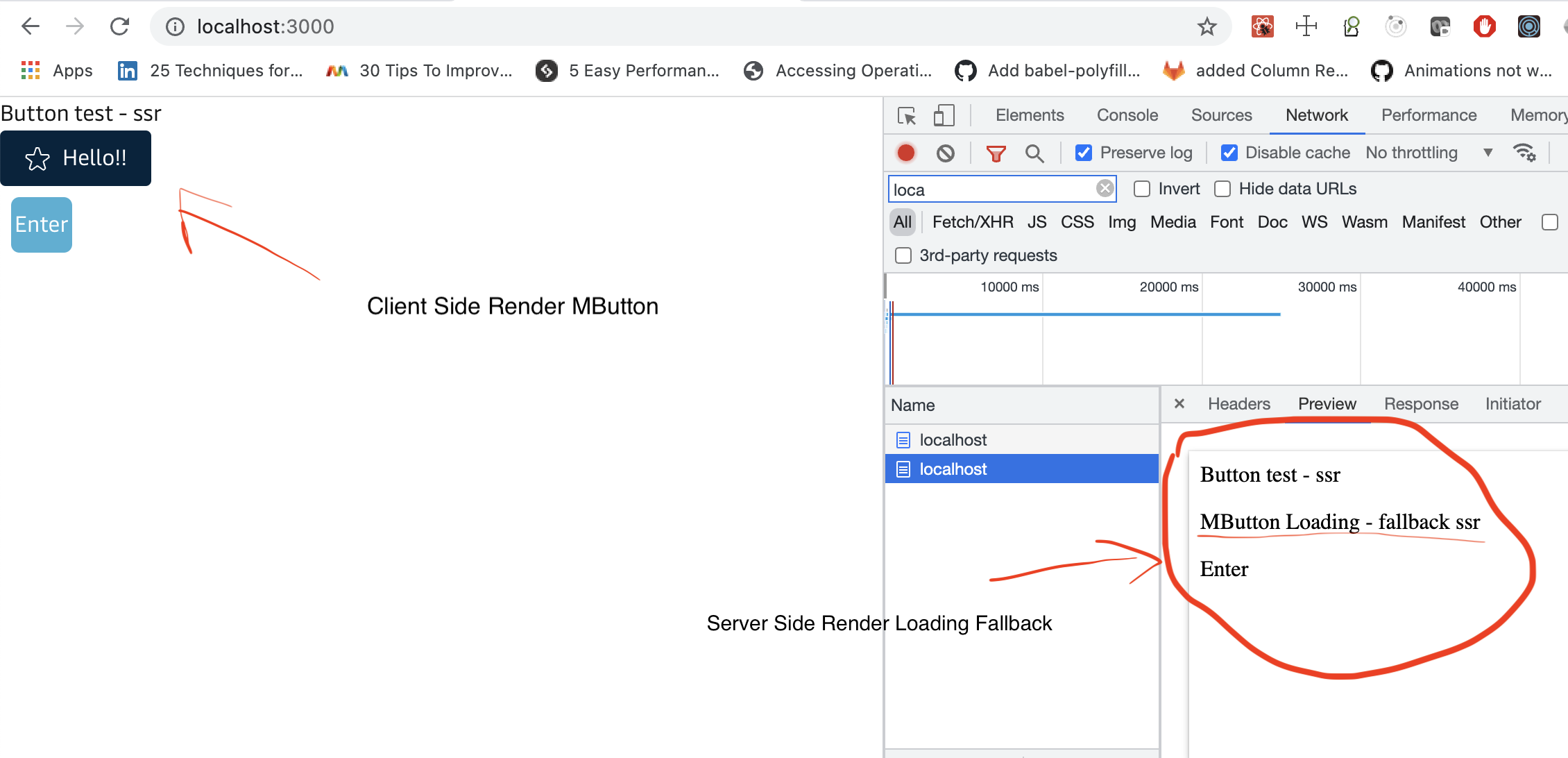Switch to the Console tab

1127,115
